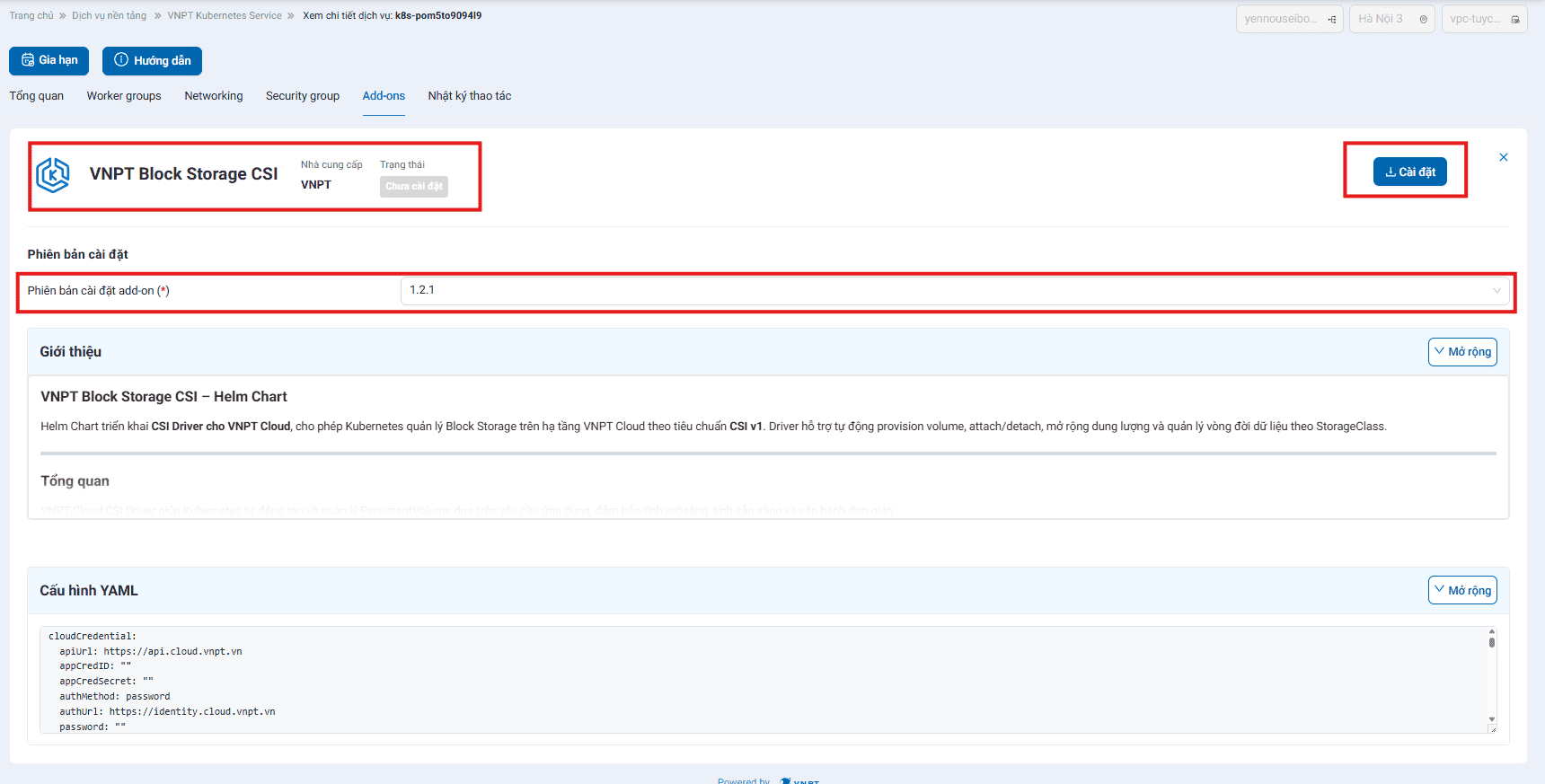Click the location pin icon beside Hà Nội 3
1545x784 pixels.
click(x=1423, y=20)
